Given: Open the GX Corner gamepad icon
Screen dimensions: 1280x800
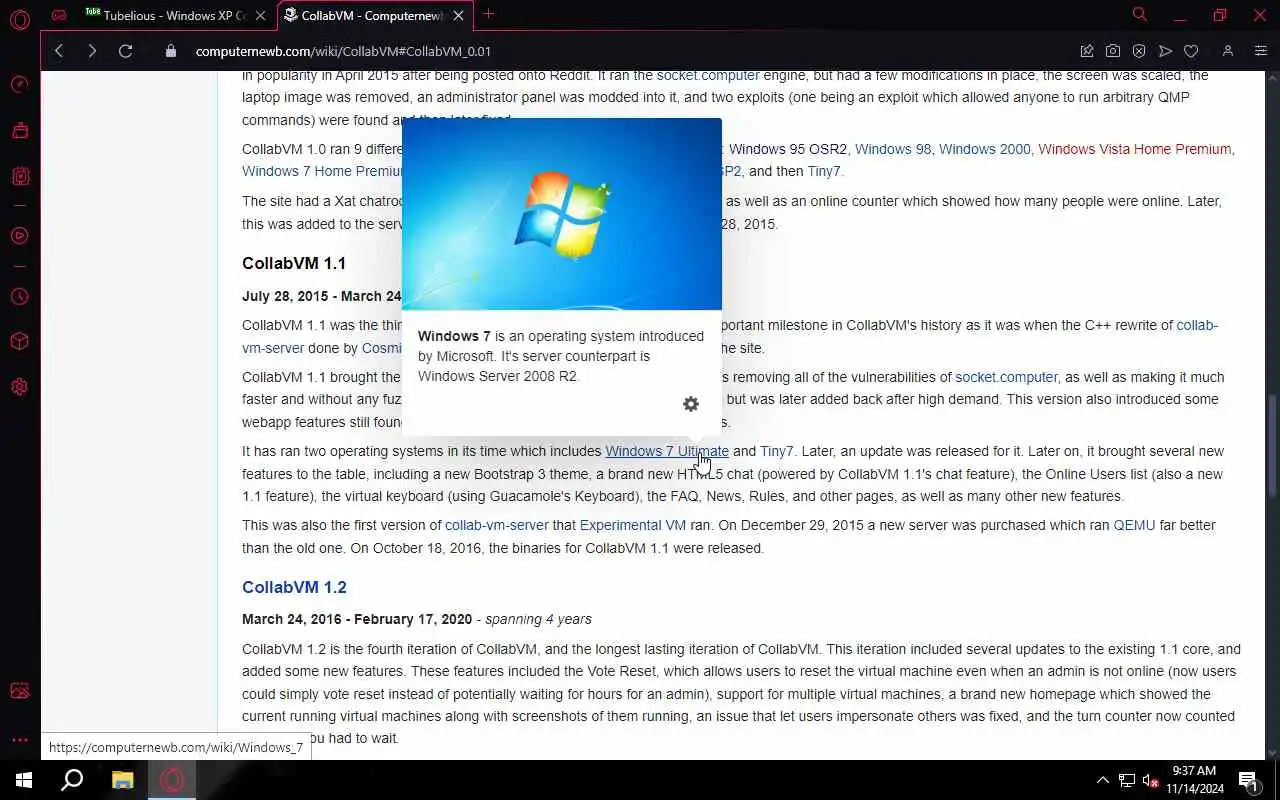Looking at the screenshot, I should [60, 15].
